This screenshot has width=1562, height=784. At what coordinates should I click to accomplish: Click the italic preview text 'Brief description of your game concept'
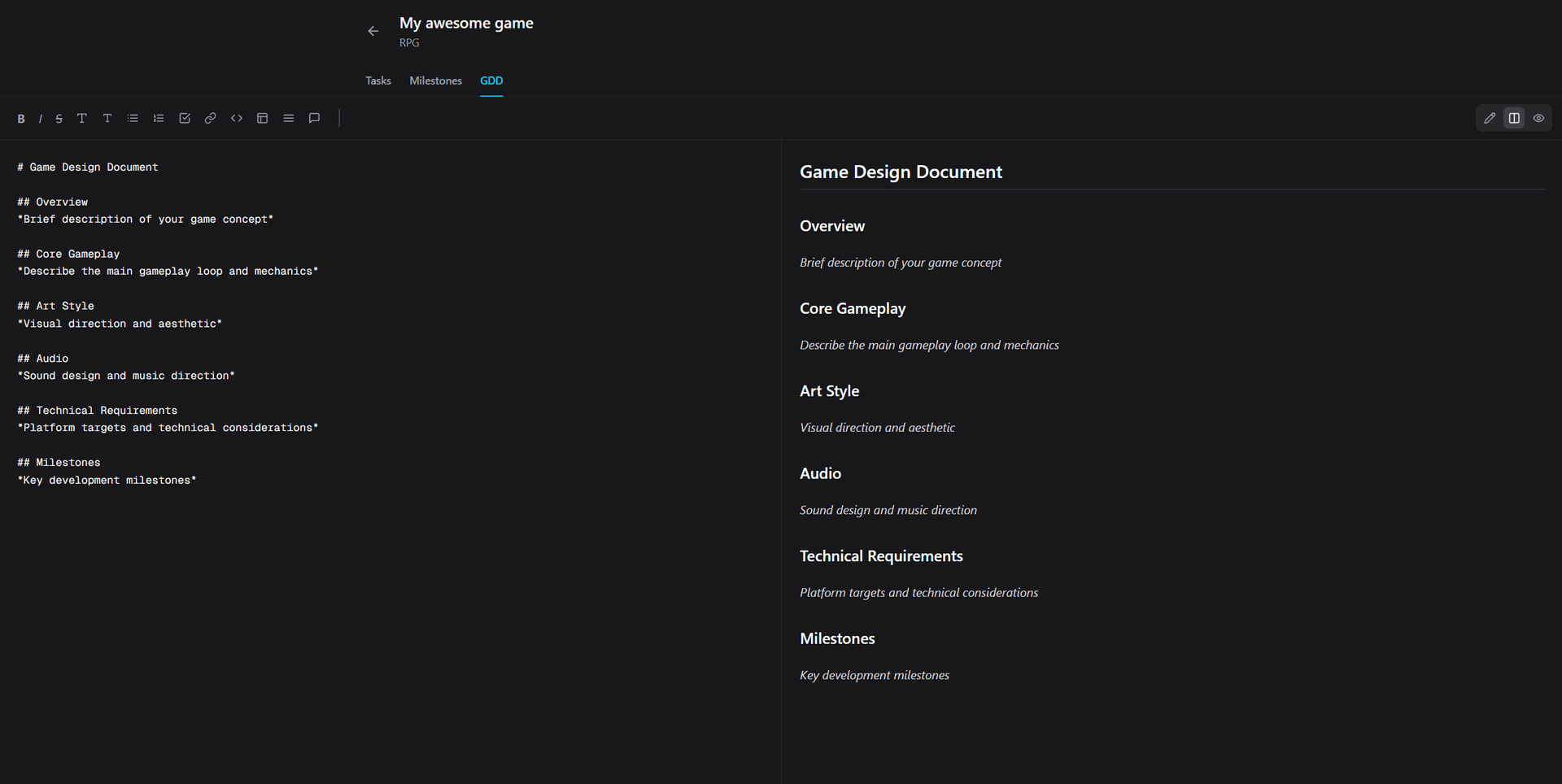901,263
